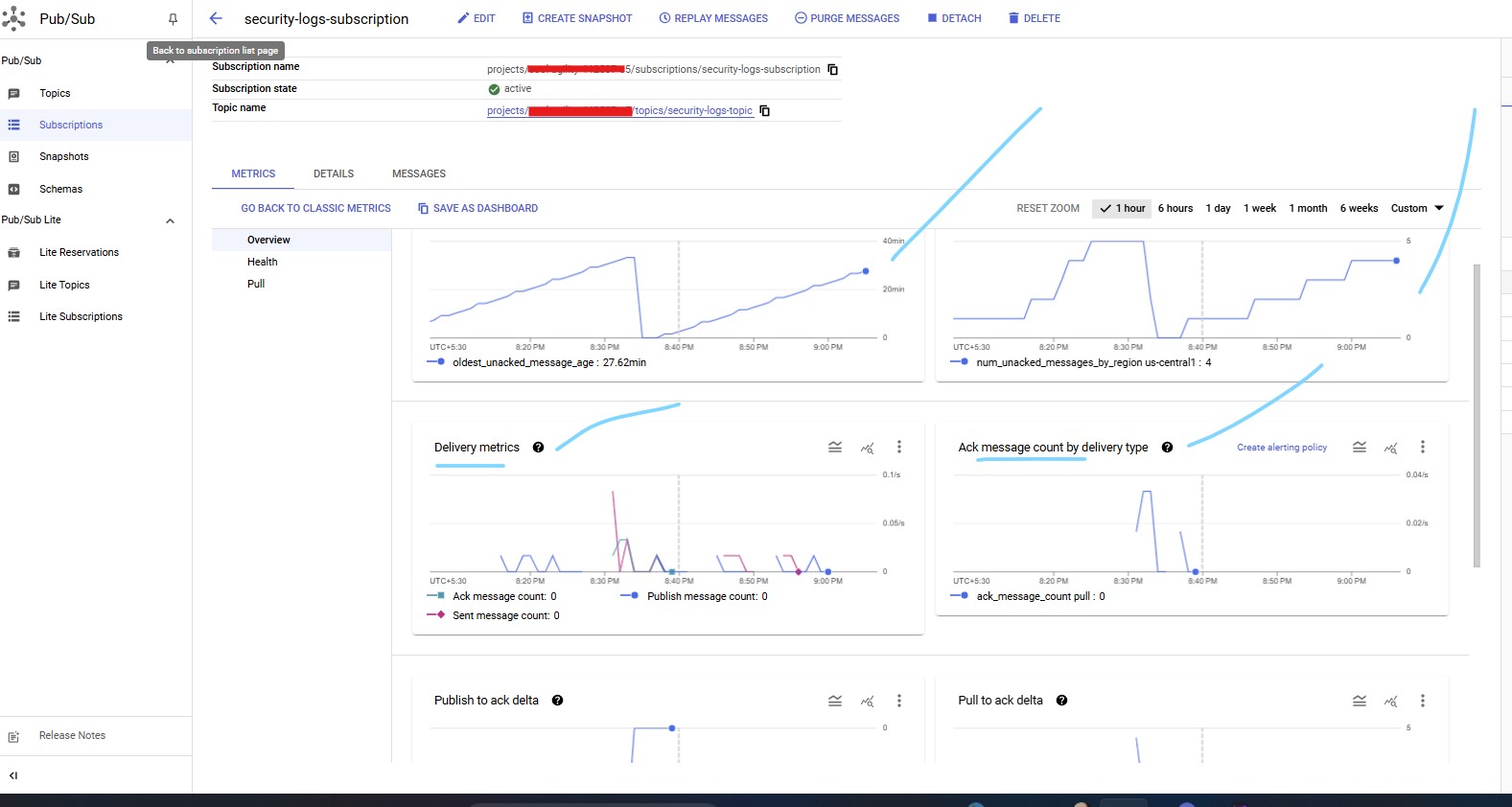Go back via the left arrow icon
Image resolution: width=1512 pixels, height=807 pixels.
[x=216, y=18]
